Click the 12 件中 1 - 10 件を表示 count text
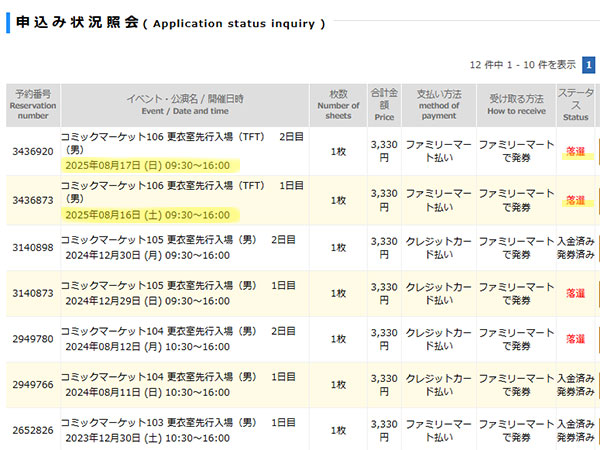This screenshot has width=600, height=450. (x=522, y=65)
